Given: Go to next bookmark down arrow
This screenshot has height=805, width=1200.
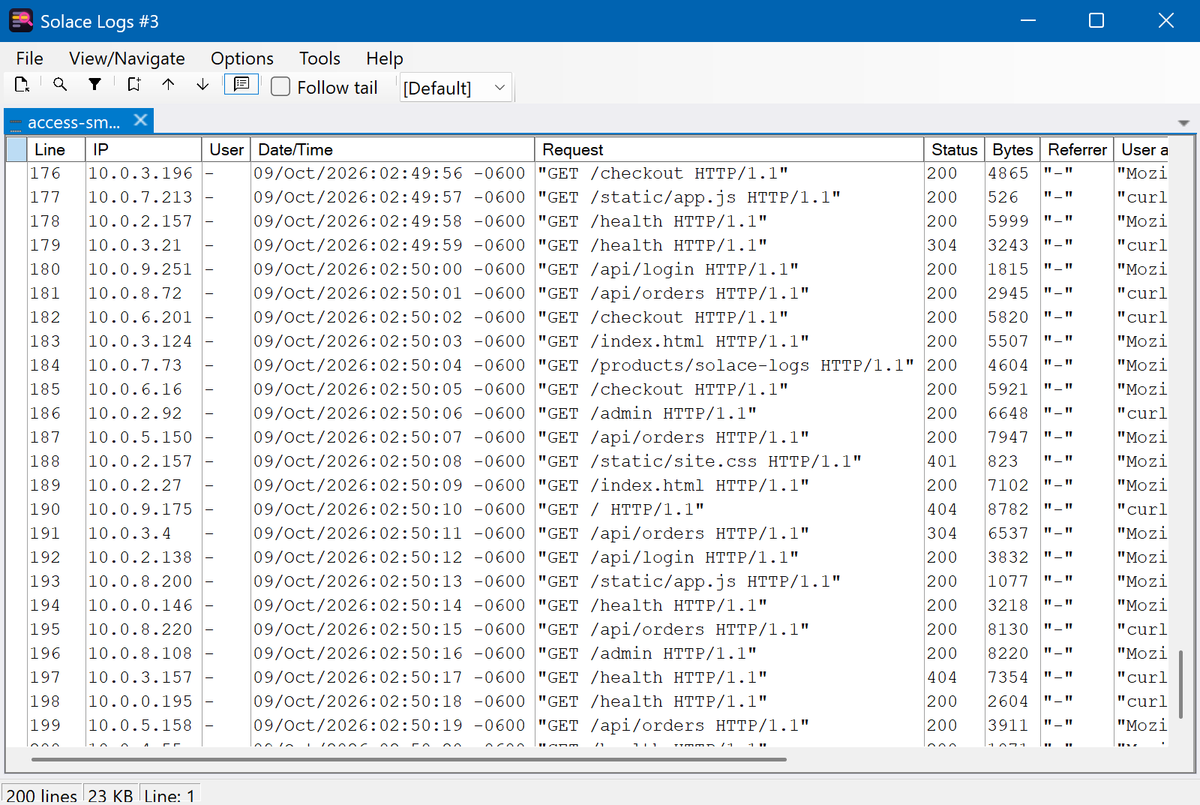Looking at the screenshot, I should click(x=203, y=85).
